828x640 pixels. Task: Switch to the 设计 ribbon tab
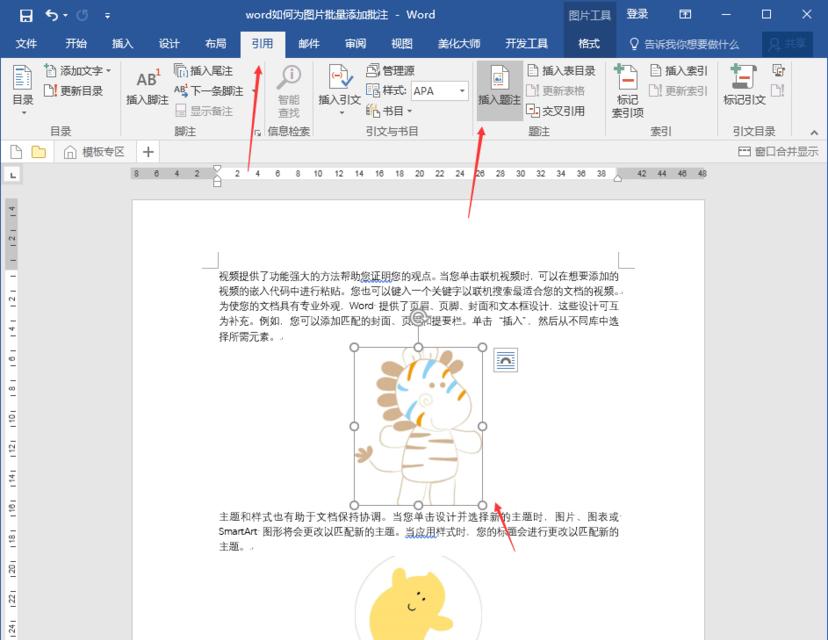(169, 44)
